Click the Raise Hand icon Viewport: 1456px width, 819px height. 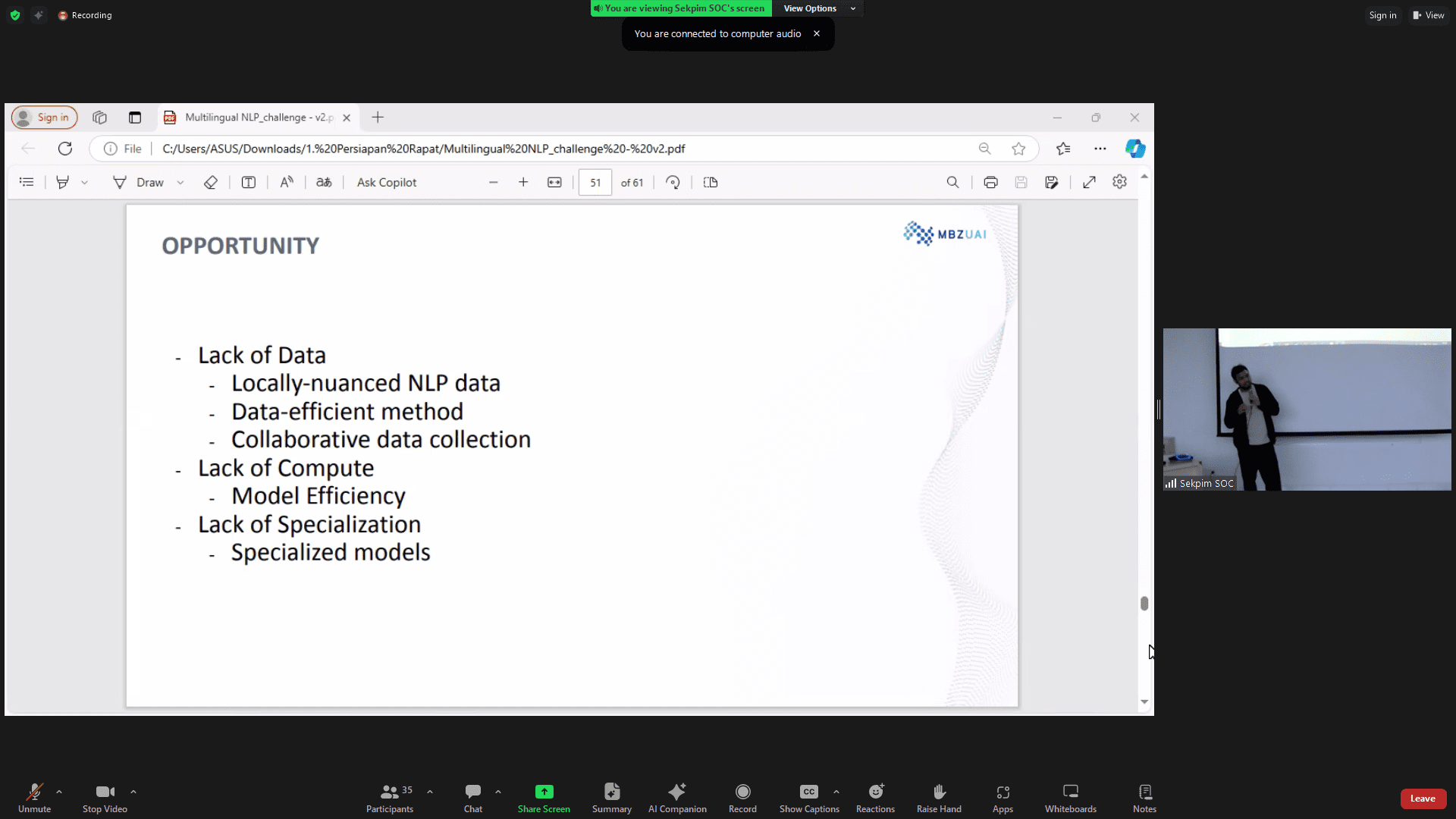pos(939,792)
